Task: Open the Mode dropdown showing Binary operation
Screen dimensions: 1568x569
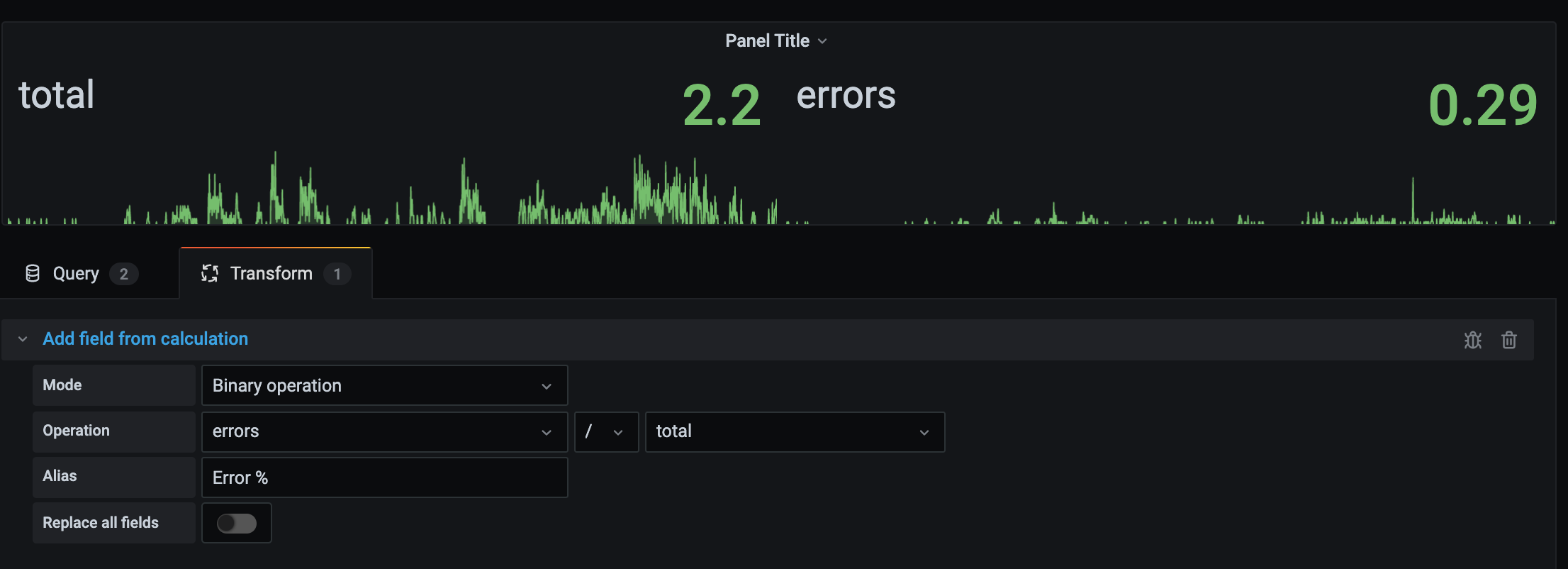Action: click(385, 385)
